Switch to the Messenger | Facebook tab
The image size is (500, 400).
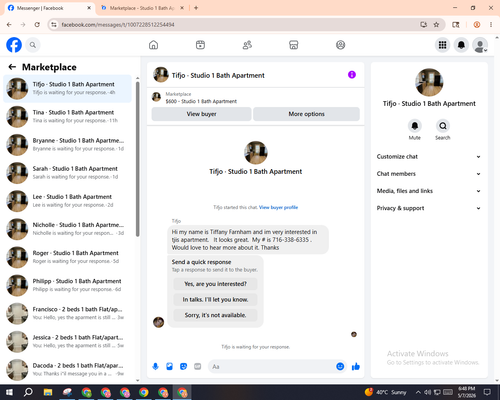tap(49, 8)
